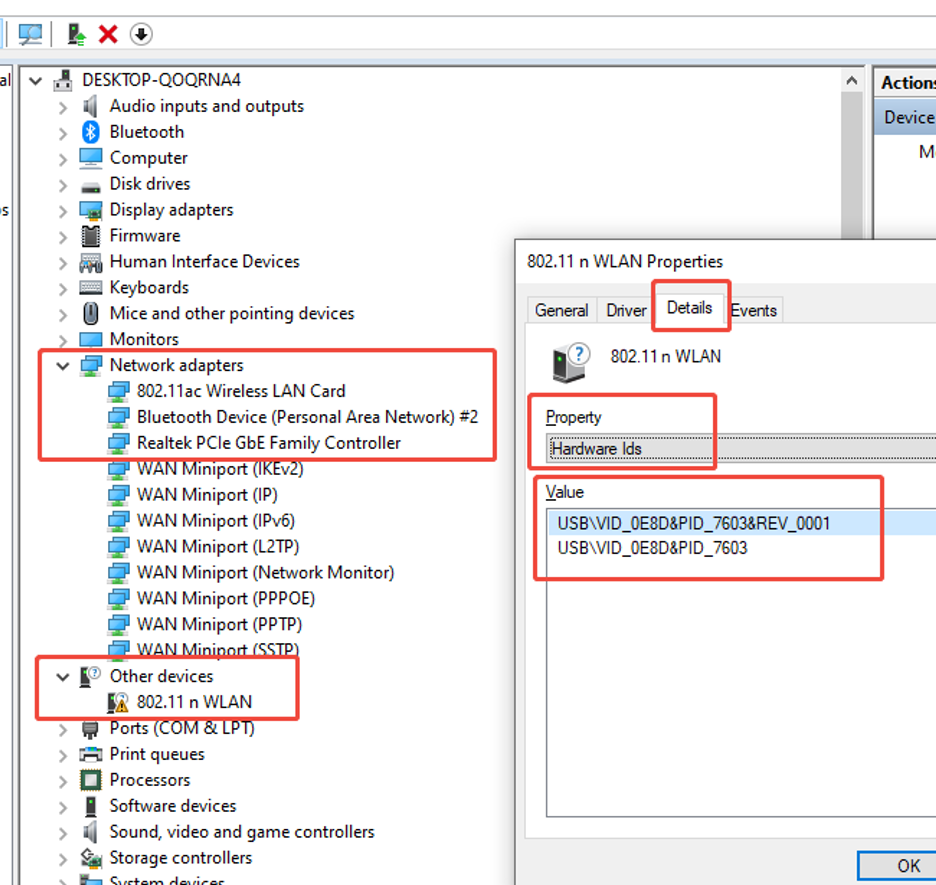936x885 pixels.
Task: Expand the Storage controllers node arrow
Action: pos(63,859)
